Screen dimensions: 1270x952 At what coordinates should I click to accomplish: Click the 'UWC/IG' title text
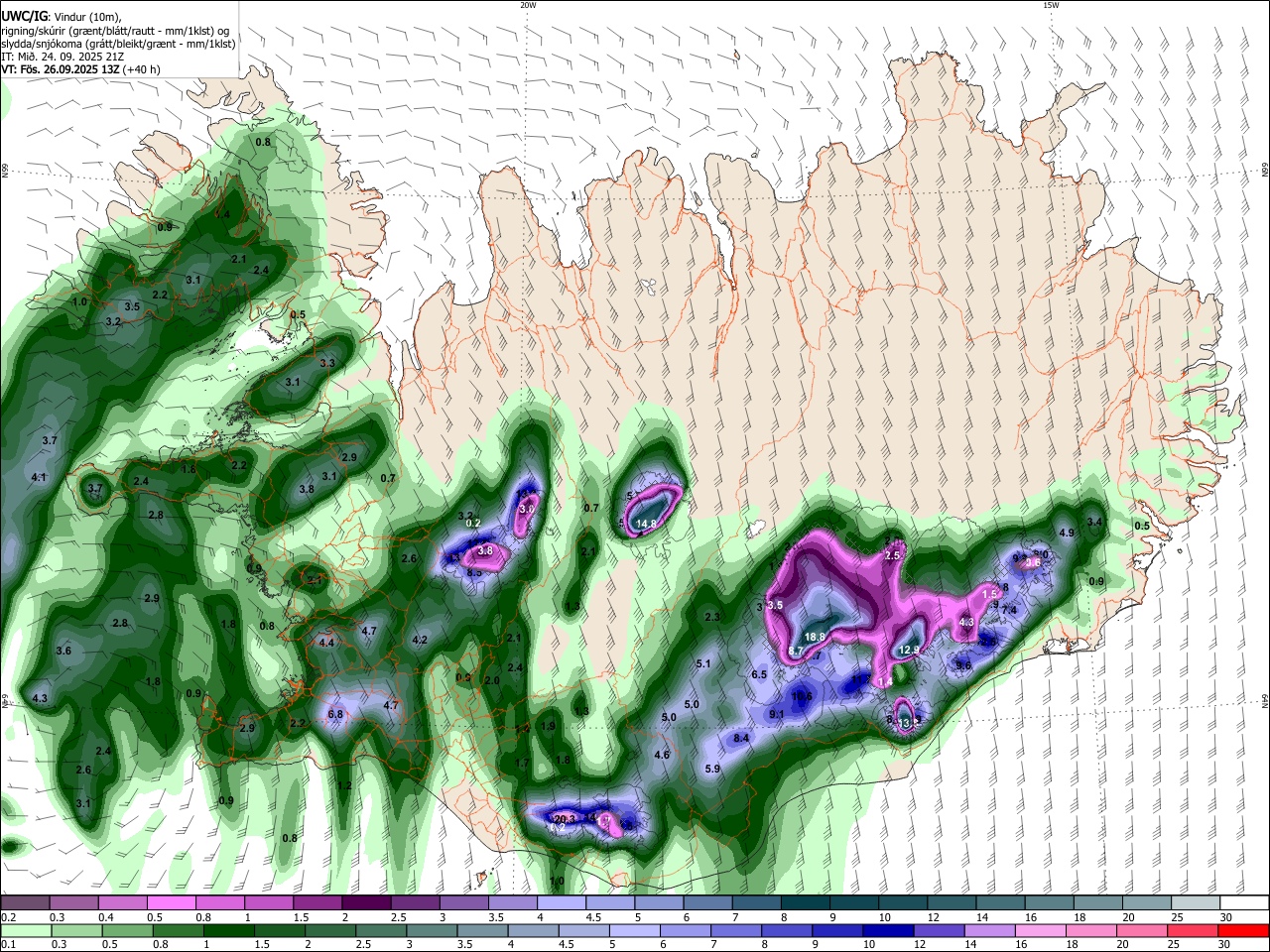tap(24, 15)
